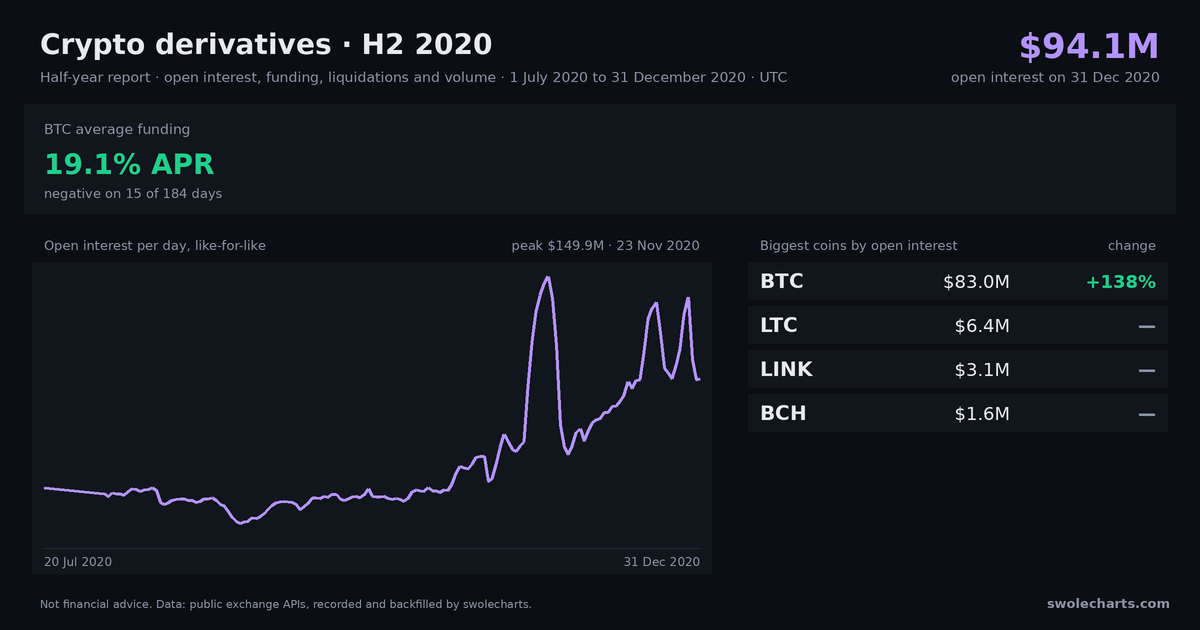Click the BTC average funding label
1200x630 pixels.
tap(117, 129)
